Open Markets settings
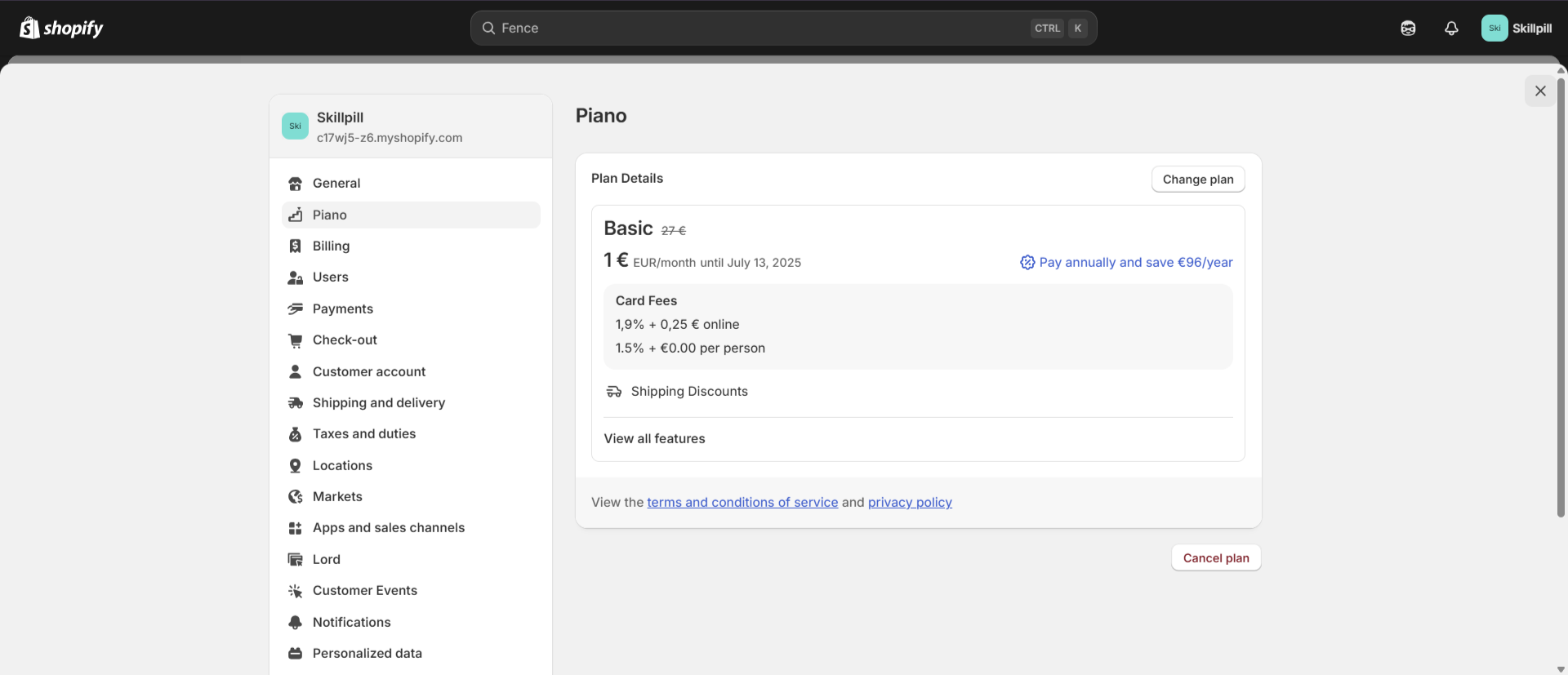Viewport: 1568px width, 675px height. (x=411, y=496)
